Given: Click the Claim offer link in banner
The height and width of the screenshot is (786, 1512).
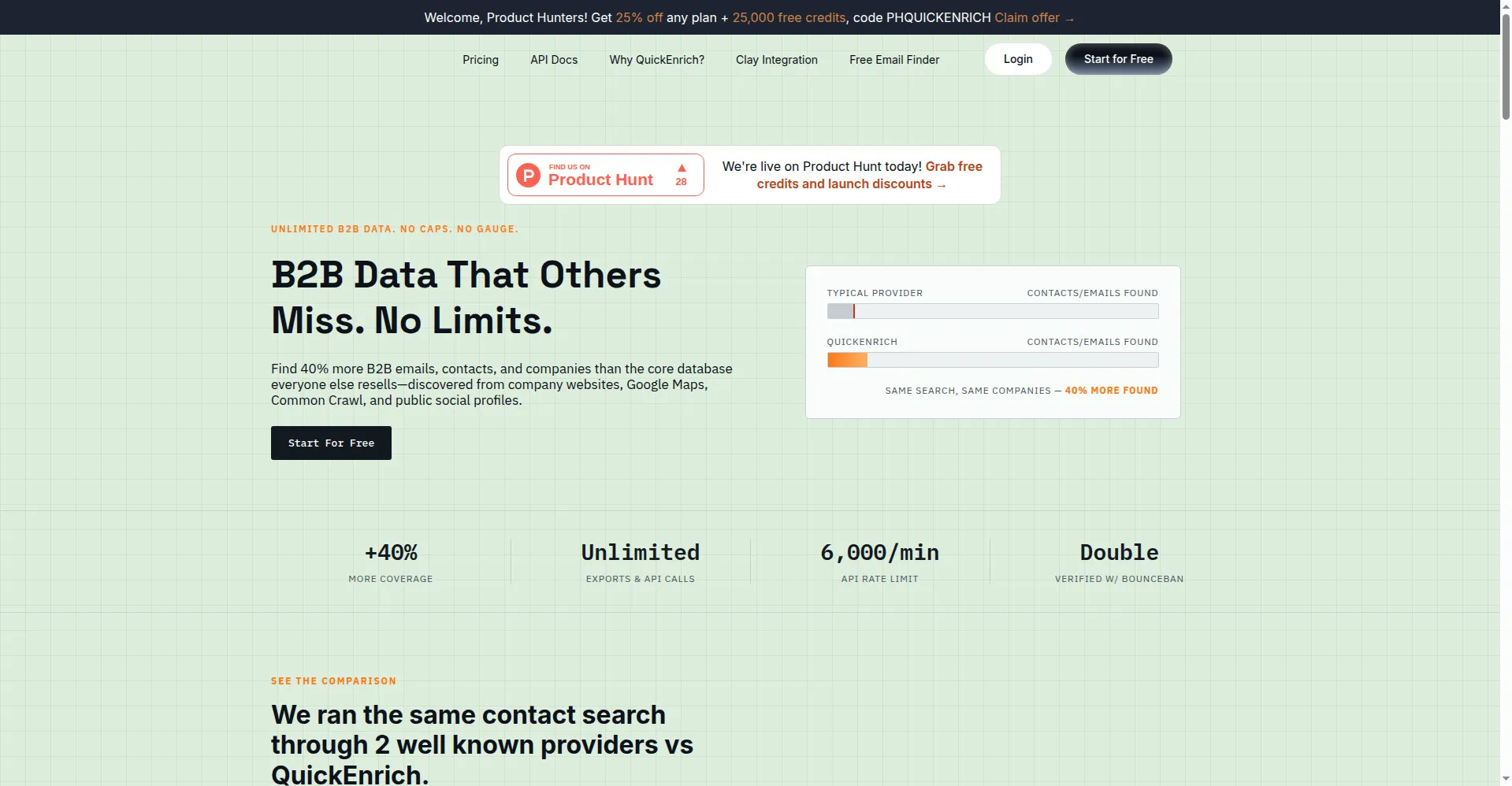Looking at the screenshot, I should [x=1034, y=17].
